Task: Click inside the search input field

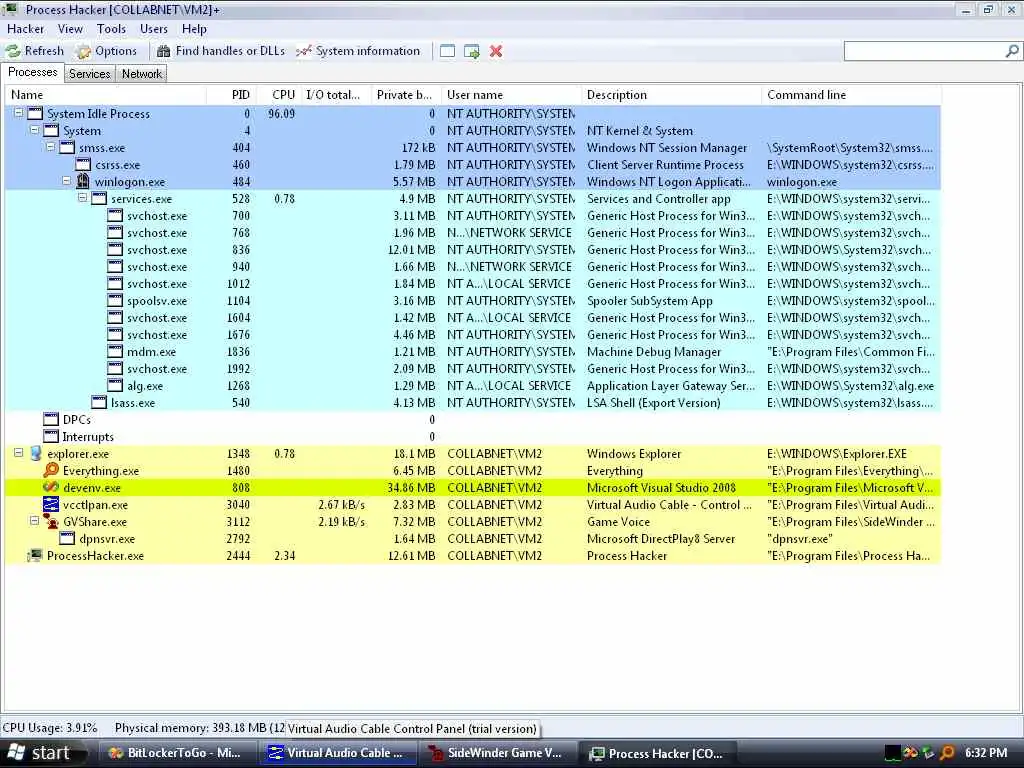Action: tap(924, 51)
